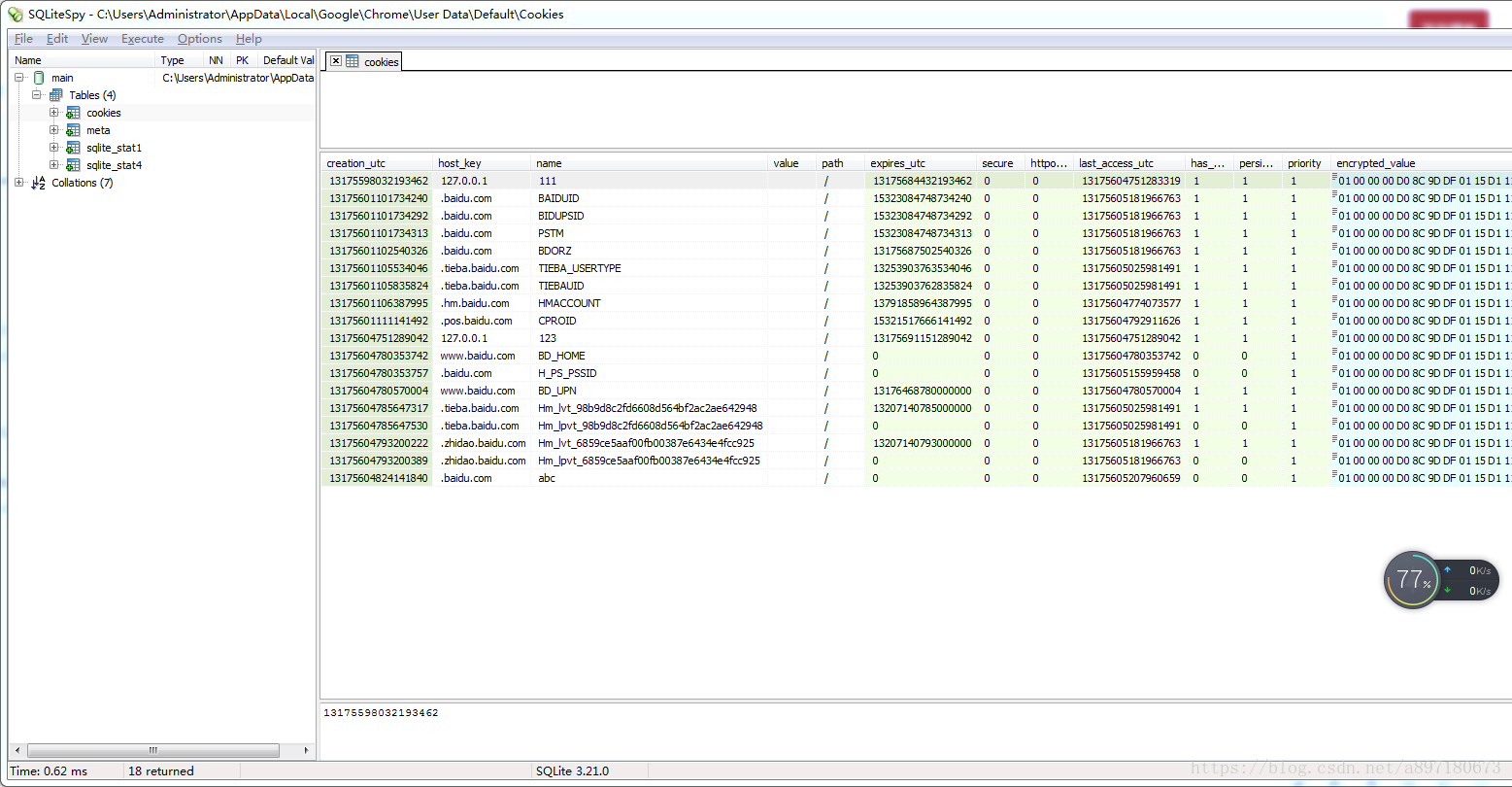Select the TIEBA_USERTYPE name cell
Image resolution: width=1512 pixels, height=787 pixels.
tap(650, 268)
